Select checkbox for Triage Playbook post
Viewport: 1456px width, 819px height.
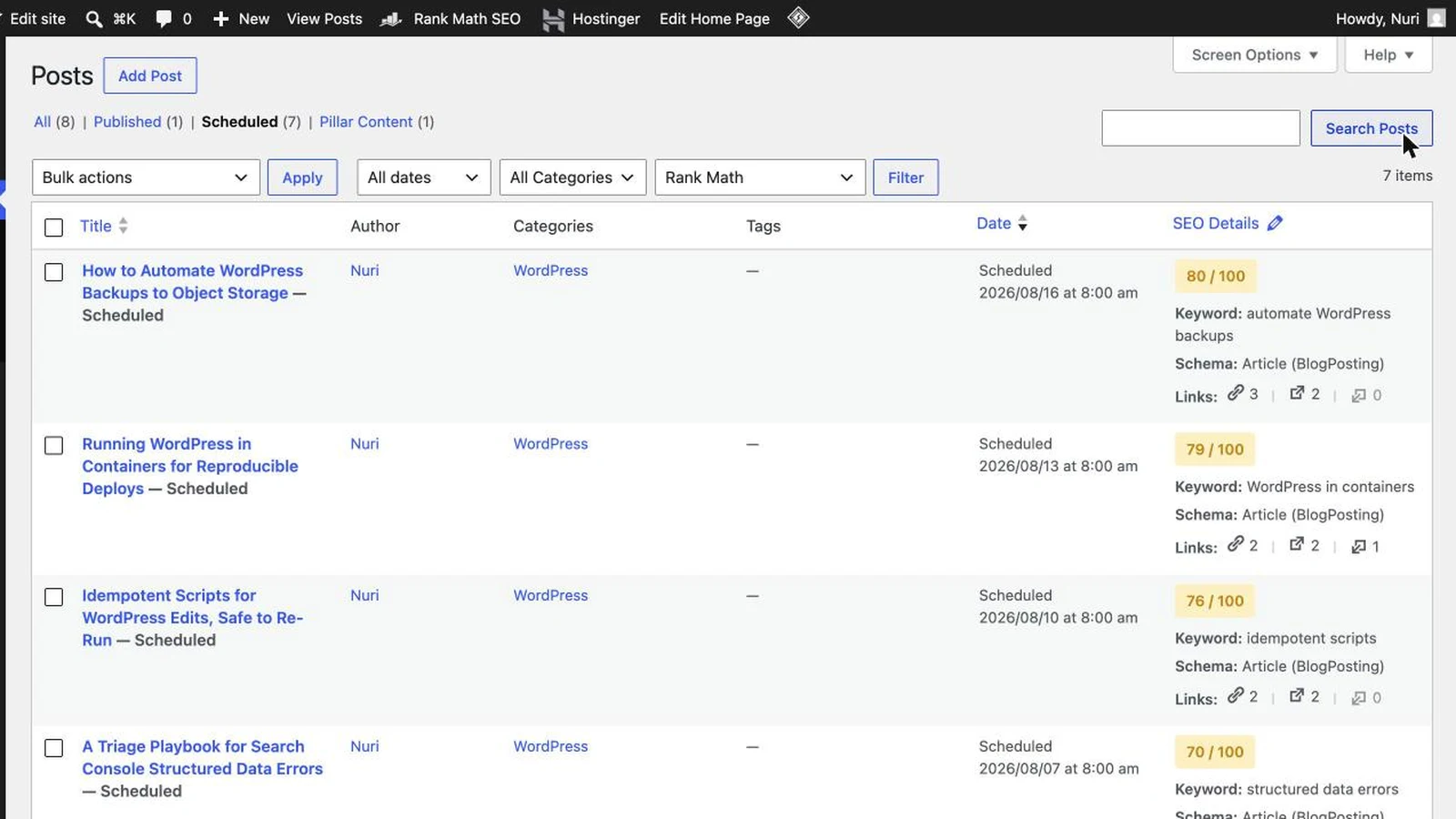(x=54, y=748)
